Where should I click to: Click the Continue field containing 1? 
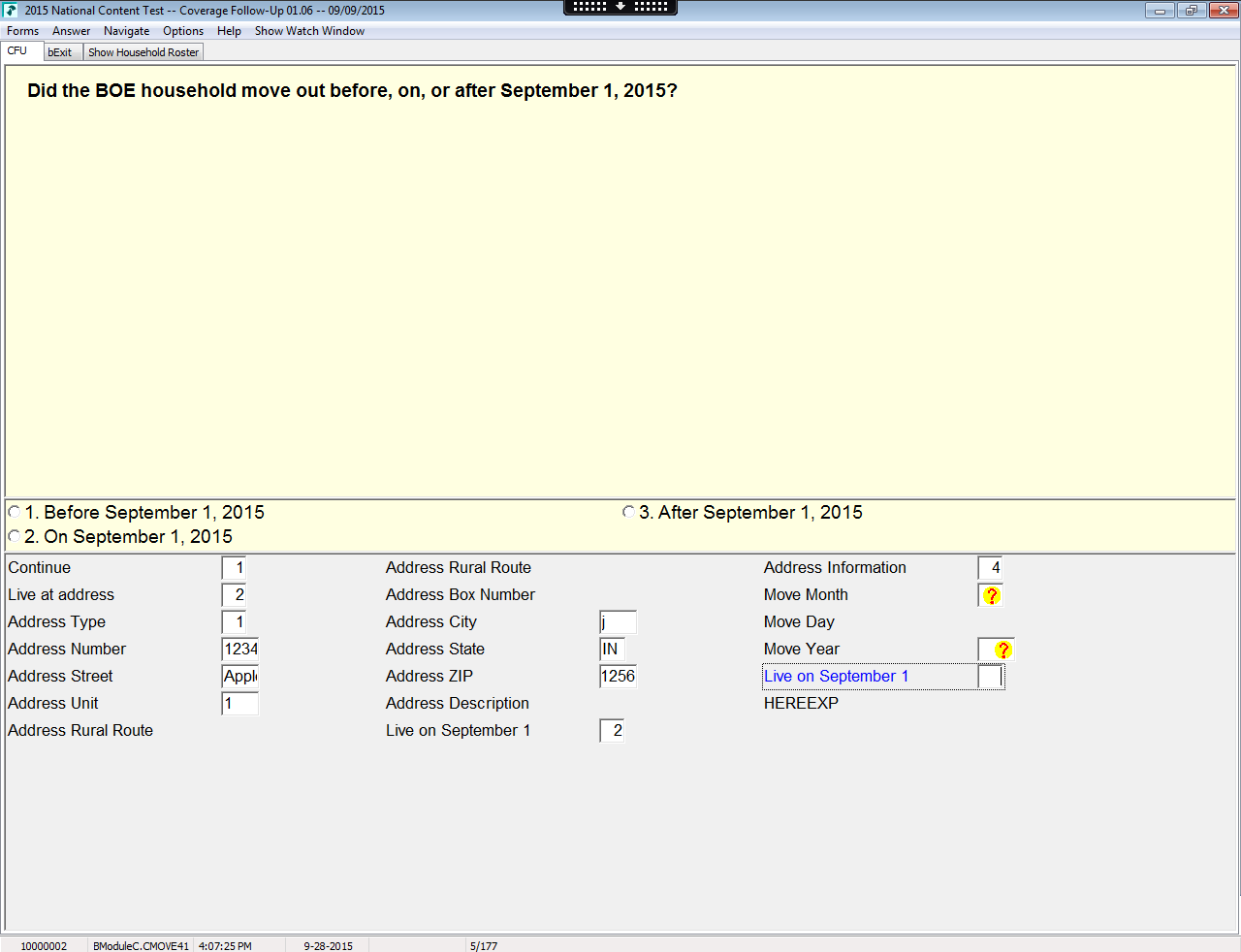234,568
